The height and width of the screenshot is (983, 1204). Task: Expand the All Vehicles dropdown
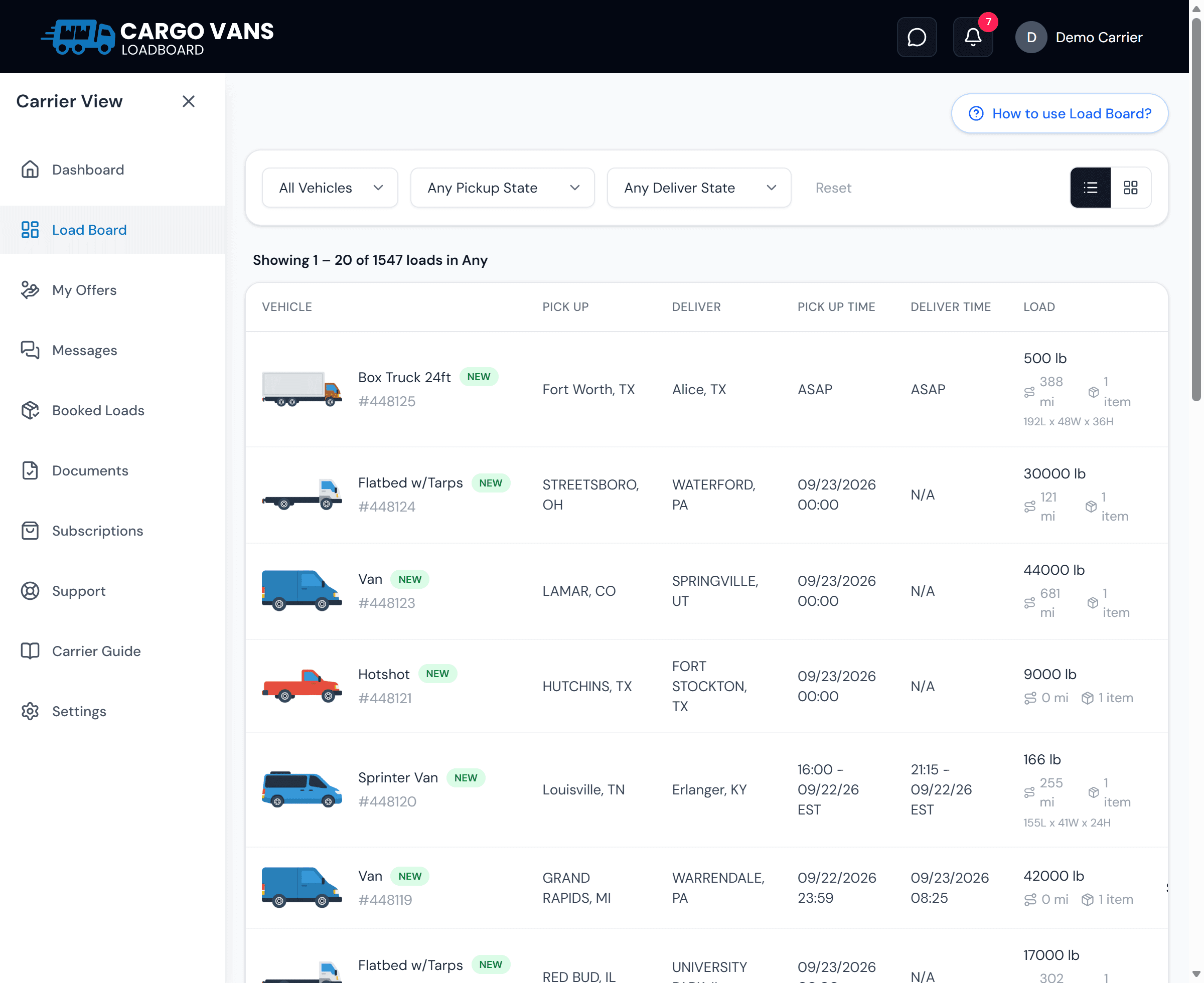(x=330, y=188)
